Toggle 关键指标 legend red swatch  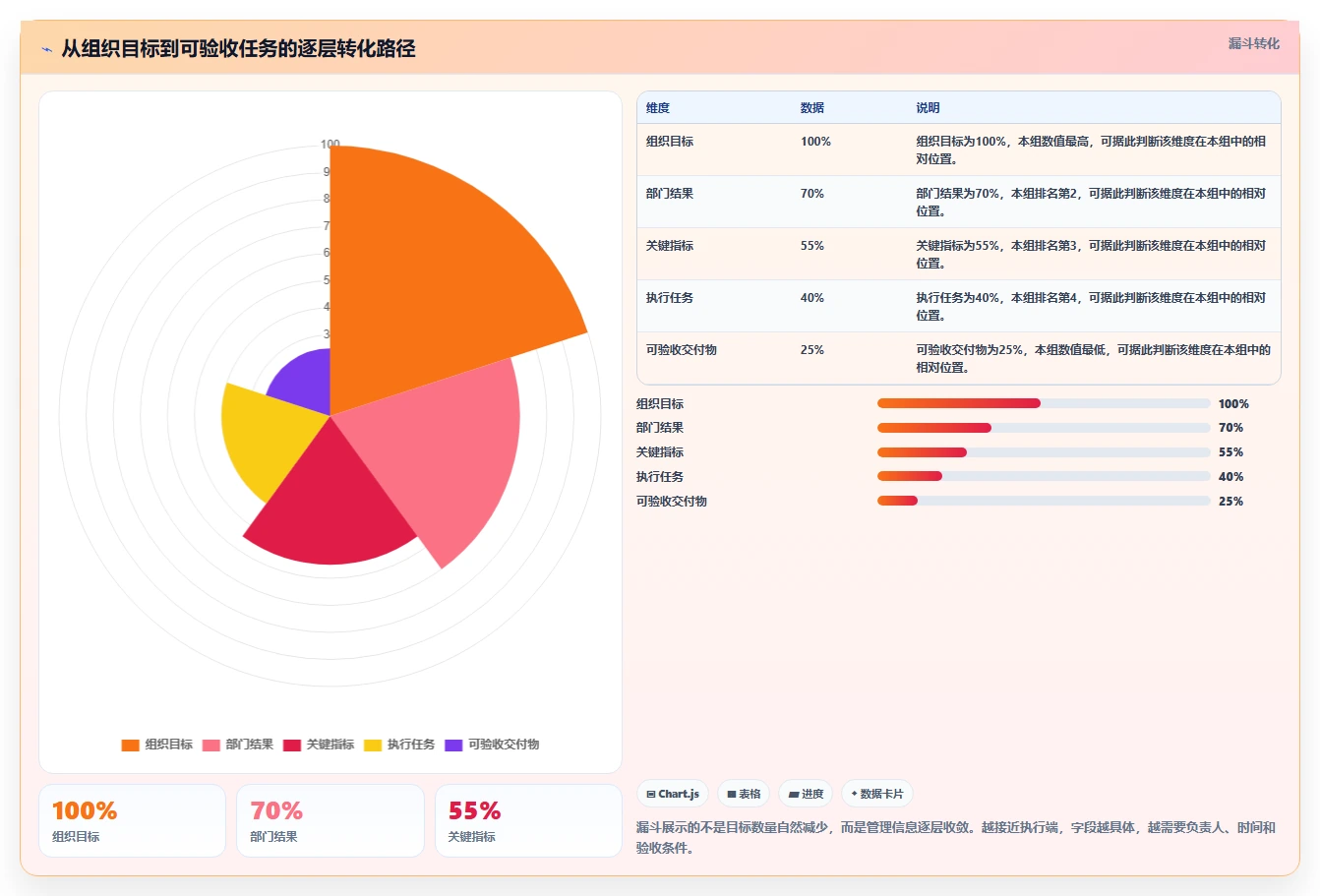pyautogui.click(x=291, y=745)
